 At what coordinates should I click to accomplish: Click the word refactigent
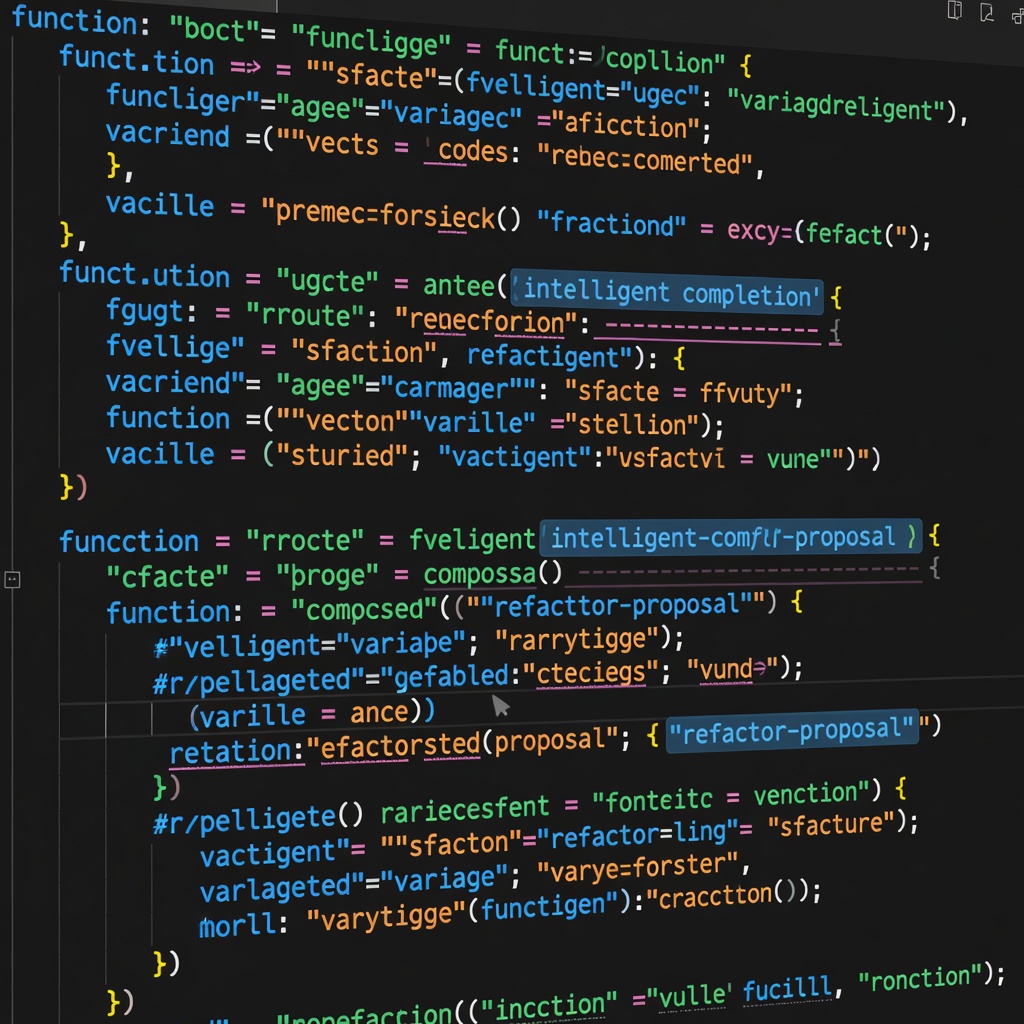pyautogui.click(x=542, y=356)
